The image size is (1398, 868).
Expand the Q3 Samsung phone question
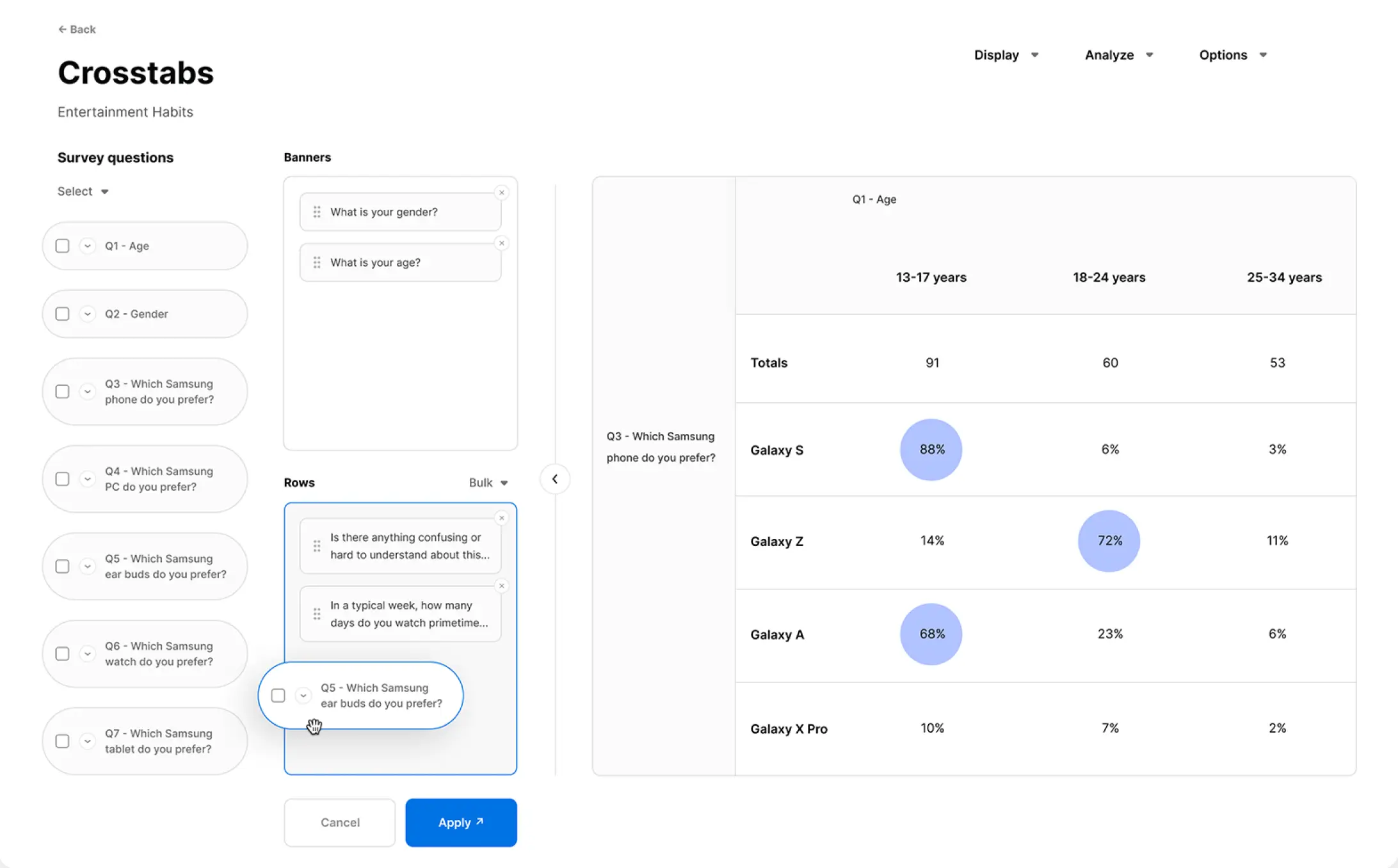88,391
